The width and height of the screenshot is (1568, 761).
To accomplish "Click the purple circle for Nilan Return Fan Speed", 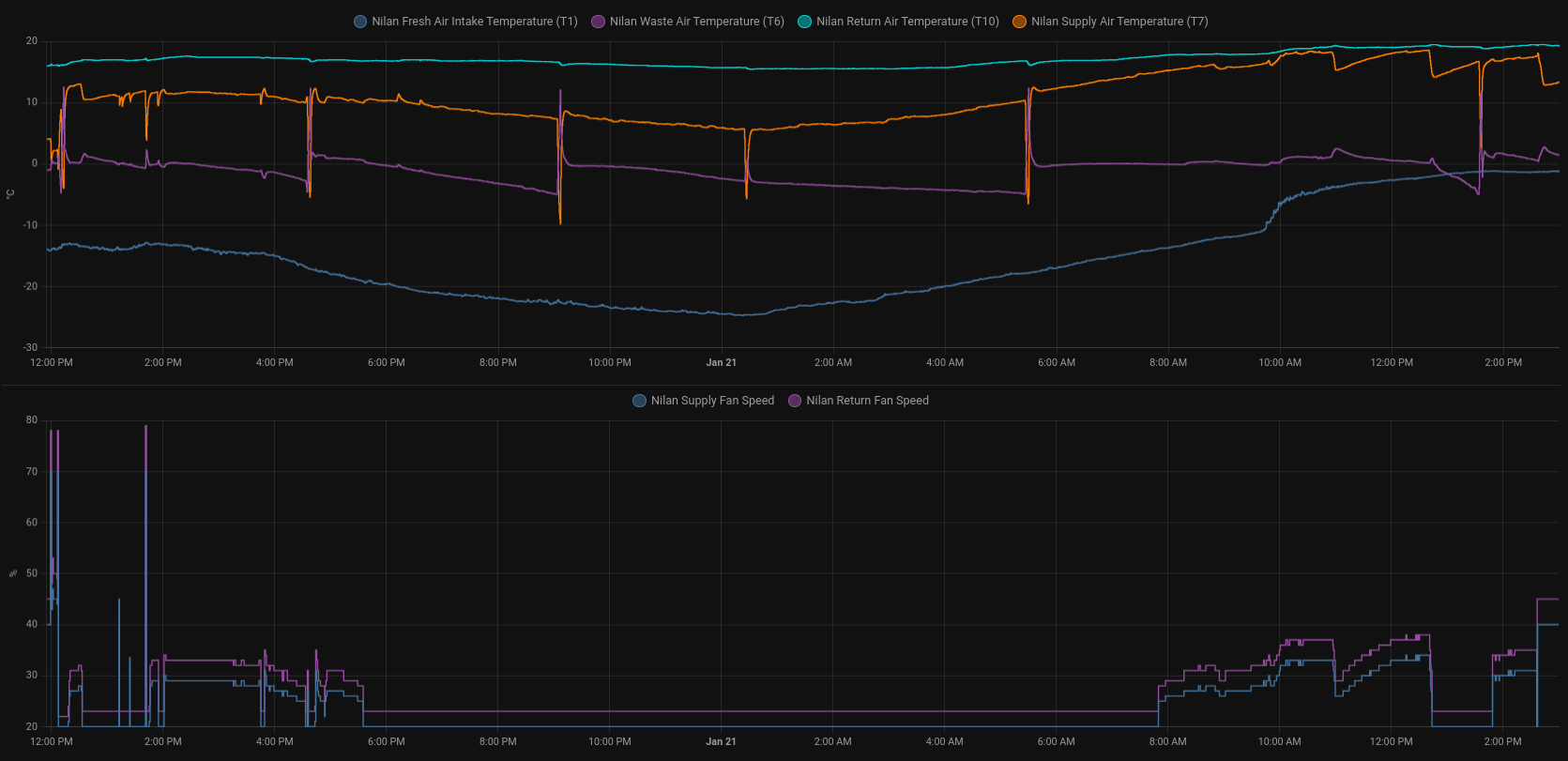I will [795, 401].
